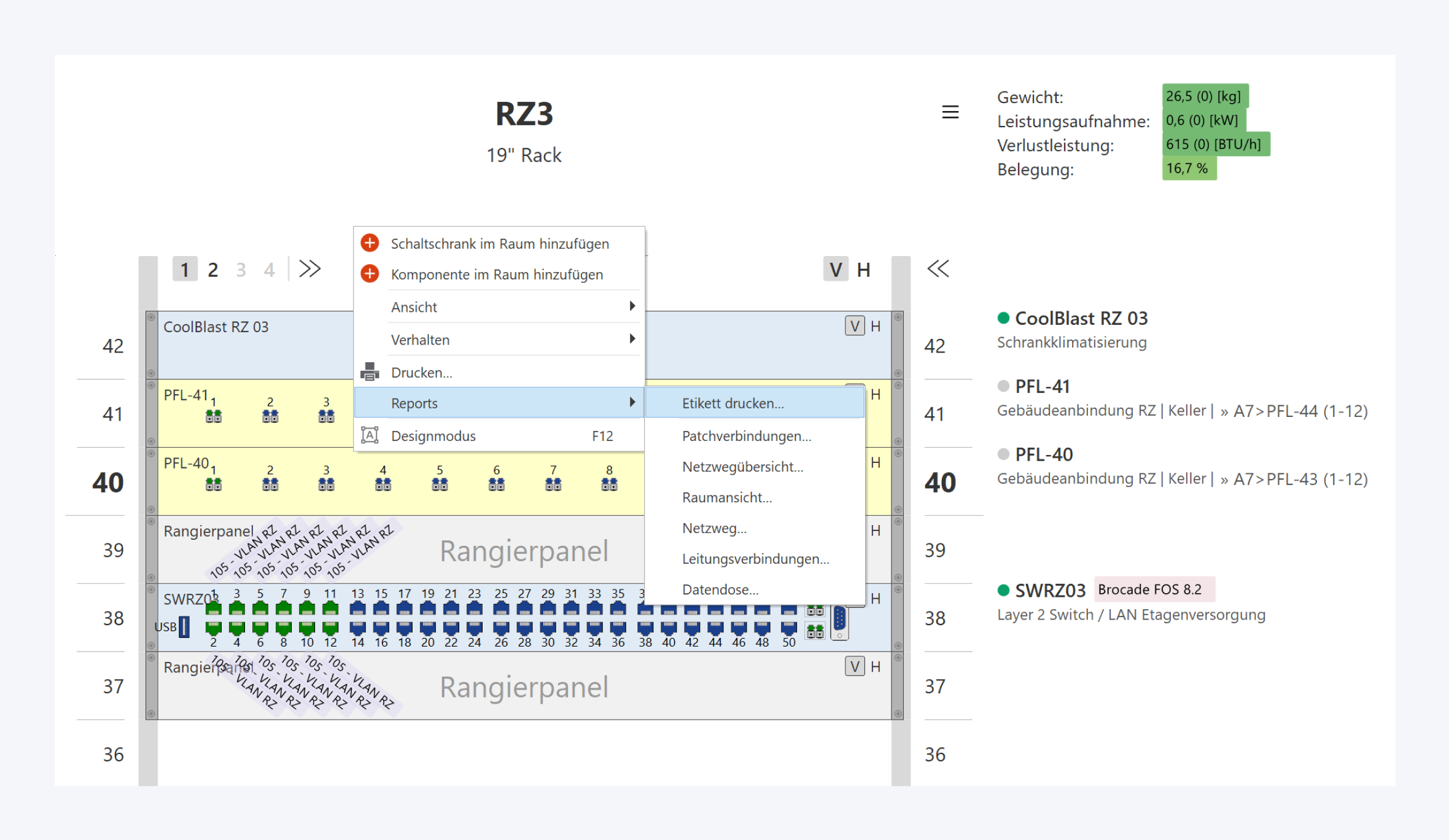Click the printer icon next to Drucken
The image size is (1449, 840).
click(370, 371)
